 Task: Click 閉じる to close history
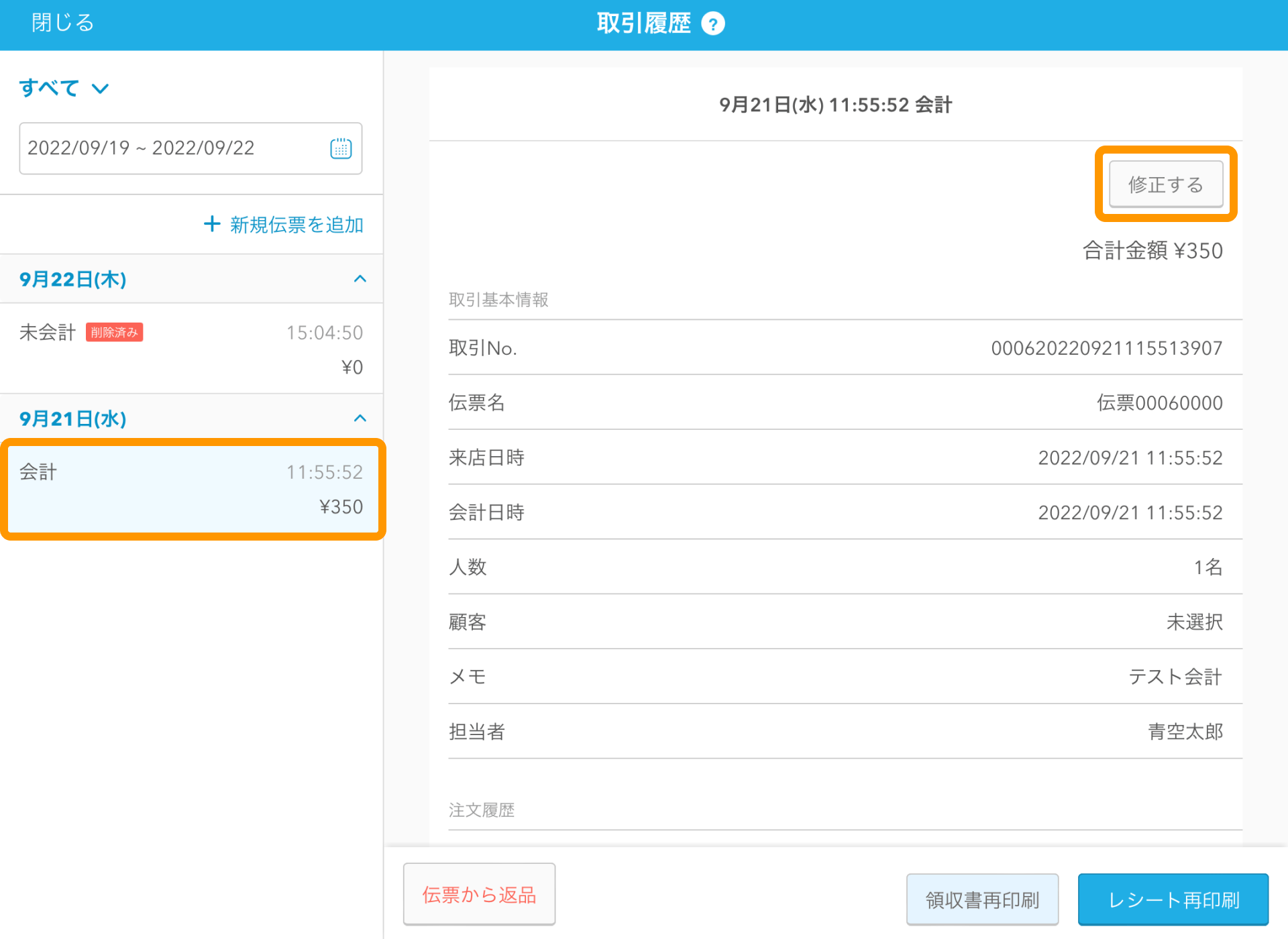(62, 23)
